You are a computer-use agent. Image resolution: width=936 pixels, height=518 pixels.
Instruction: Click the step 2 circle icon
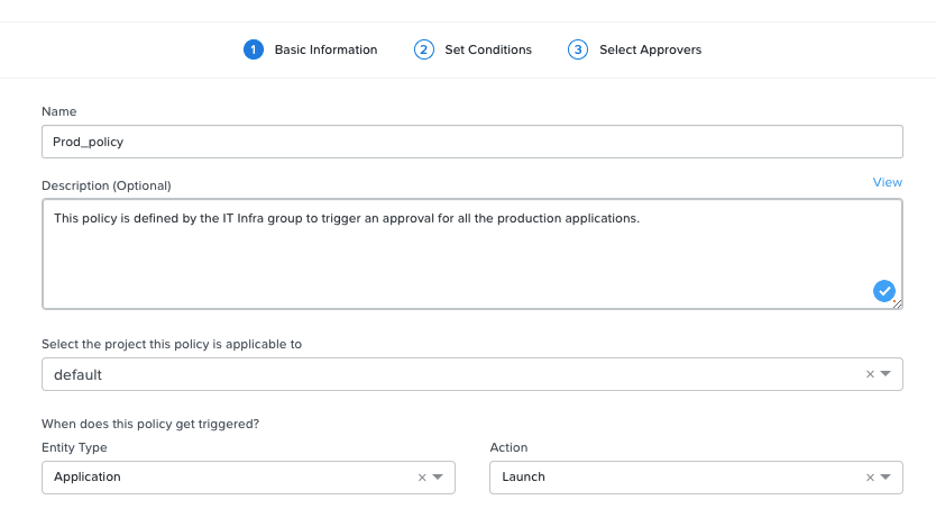(x=424, y=50)
